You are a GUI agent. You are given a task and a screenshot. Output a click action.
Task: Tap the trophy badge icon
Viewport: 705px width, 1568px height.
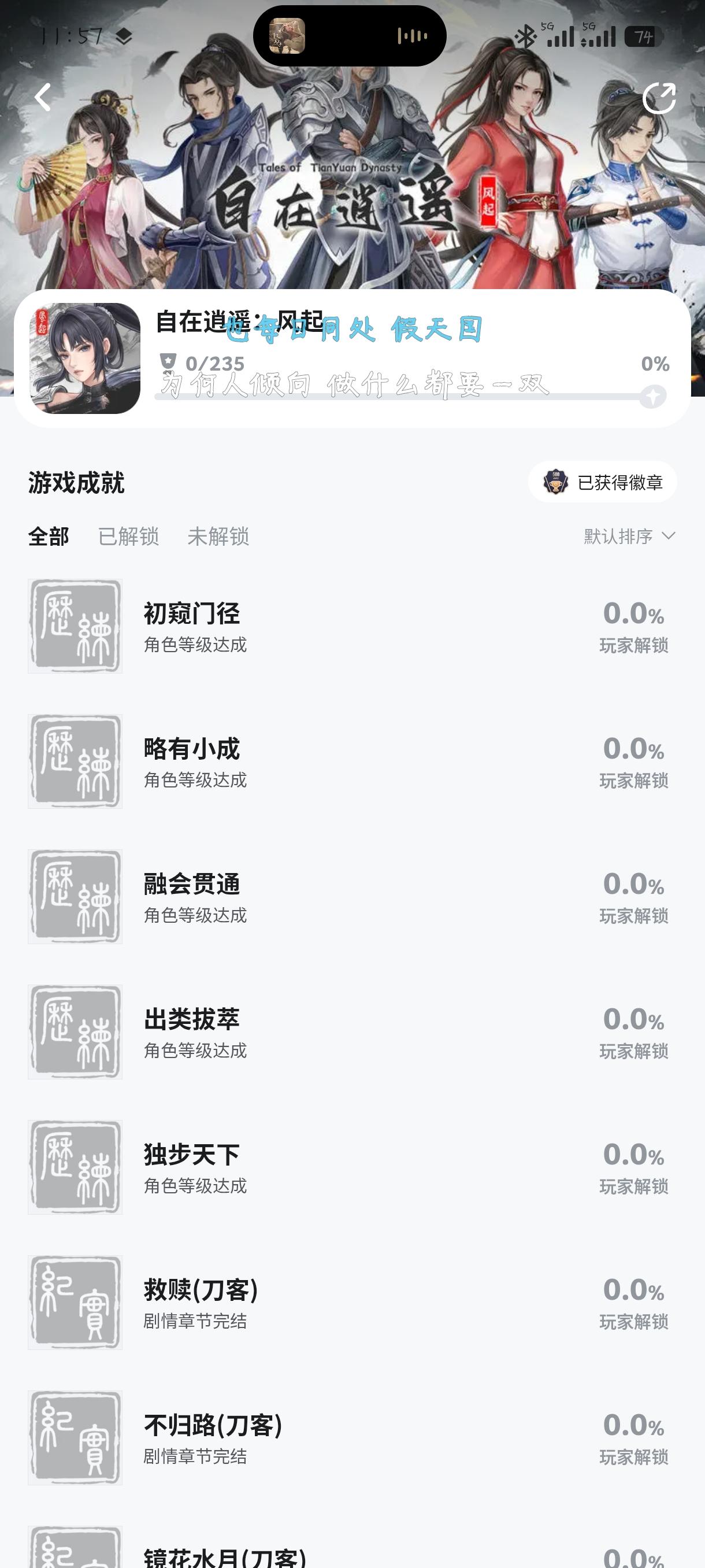click(555, 482)
